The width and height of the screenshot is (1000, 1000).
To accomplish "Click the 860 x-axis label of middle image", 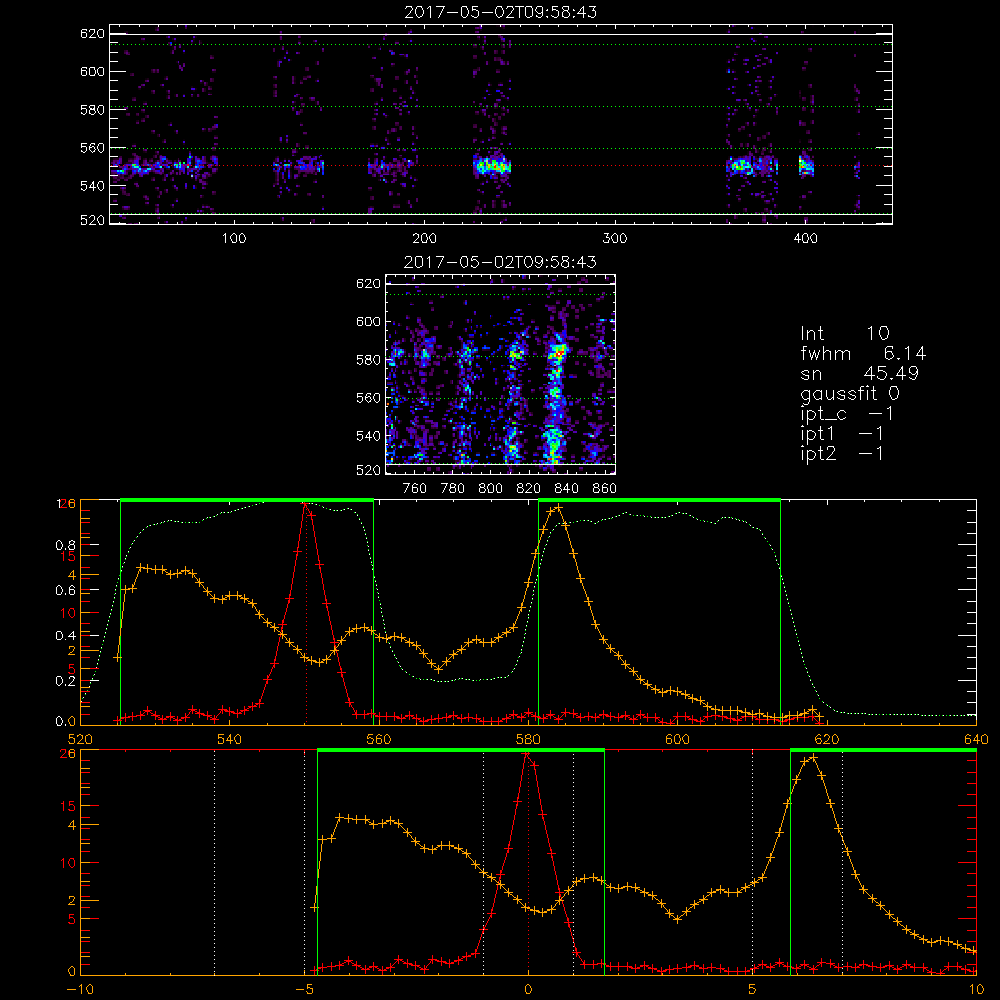I will click(x=605, y=489).
